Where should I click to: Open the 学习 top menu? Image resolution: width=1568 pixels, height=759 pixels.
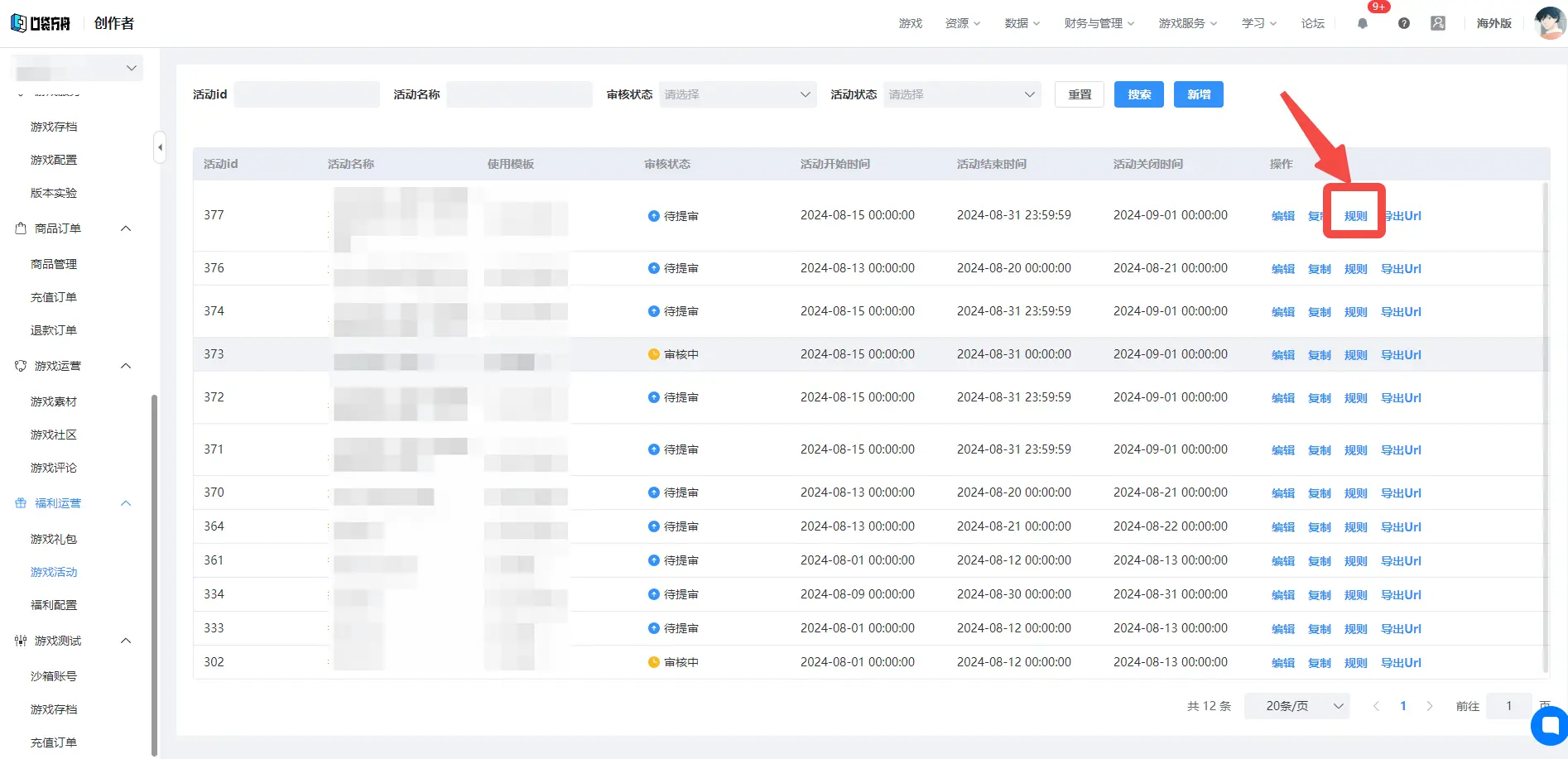point(1259,23)
